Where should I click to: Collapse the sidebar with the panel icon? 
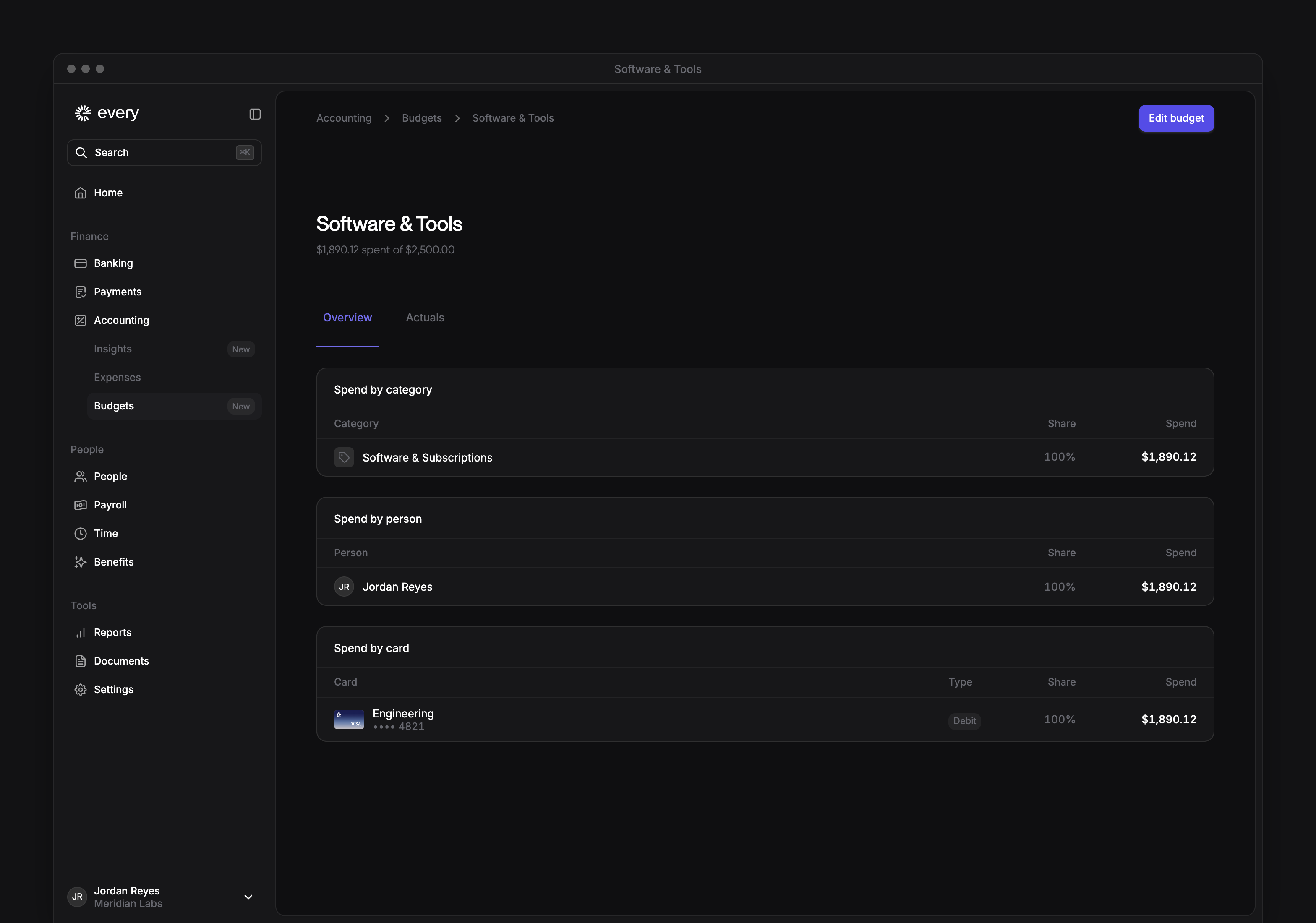click(x=255, y=114)
